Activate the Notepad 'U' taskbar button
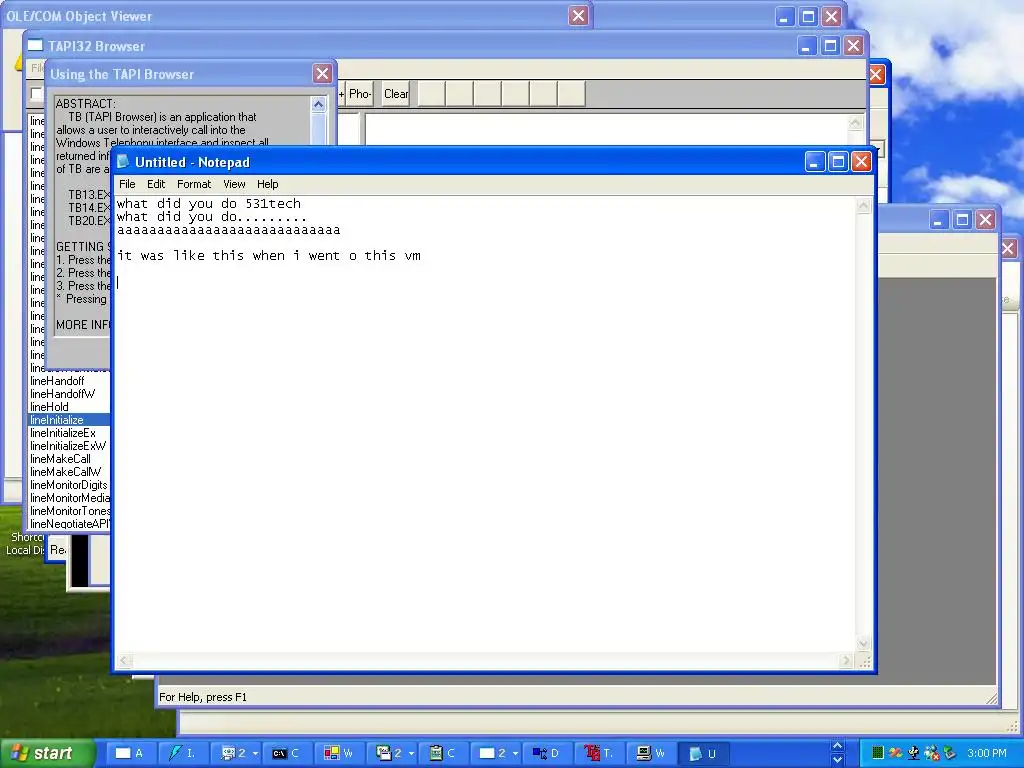This screenshot has width=1024, height=768. [702, 753]
